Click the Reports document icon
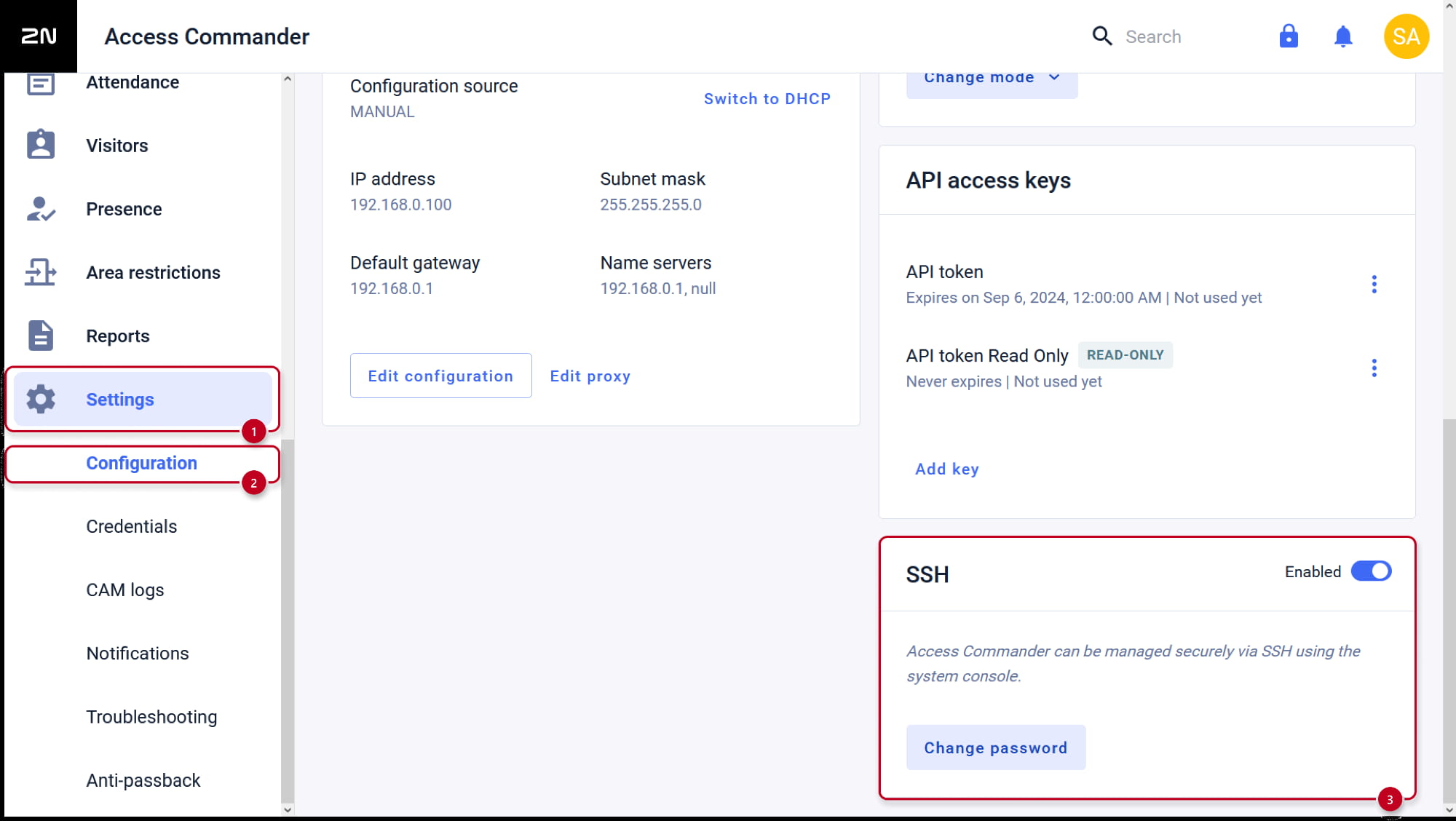The image size is (1456, 821). pyautogui.click(x=41, y=336)
